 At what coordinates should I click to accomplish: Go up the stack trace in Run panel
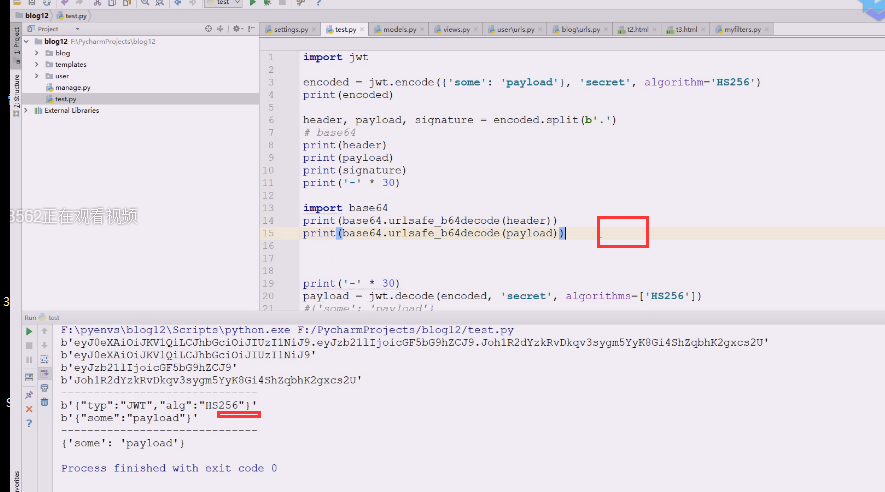pos(45,331)
